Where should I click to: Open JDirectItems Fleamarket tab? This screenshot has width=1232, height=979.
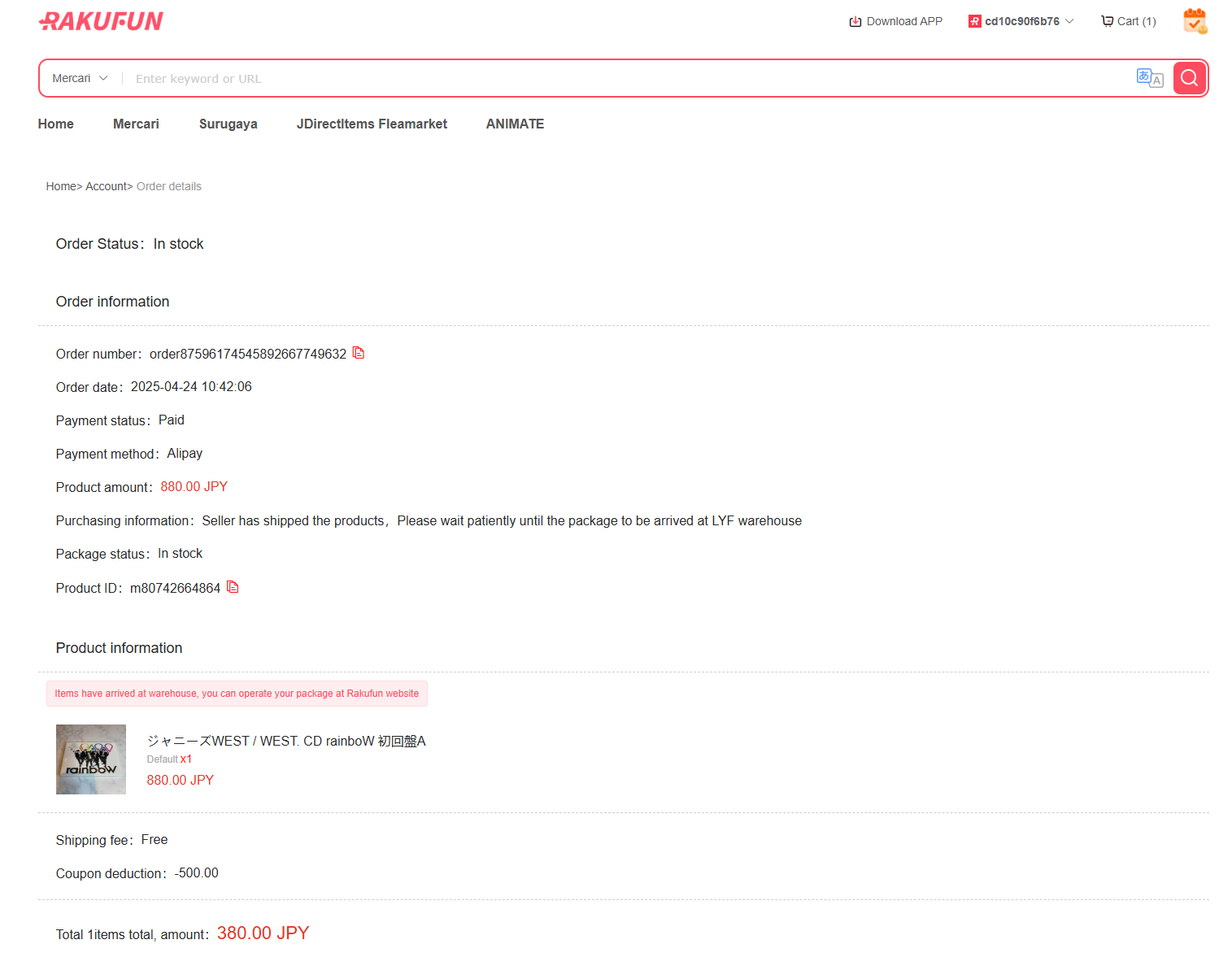(372, 124)
